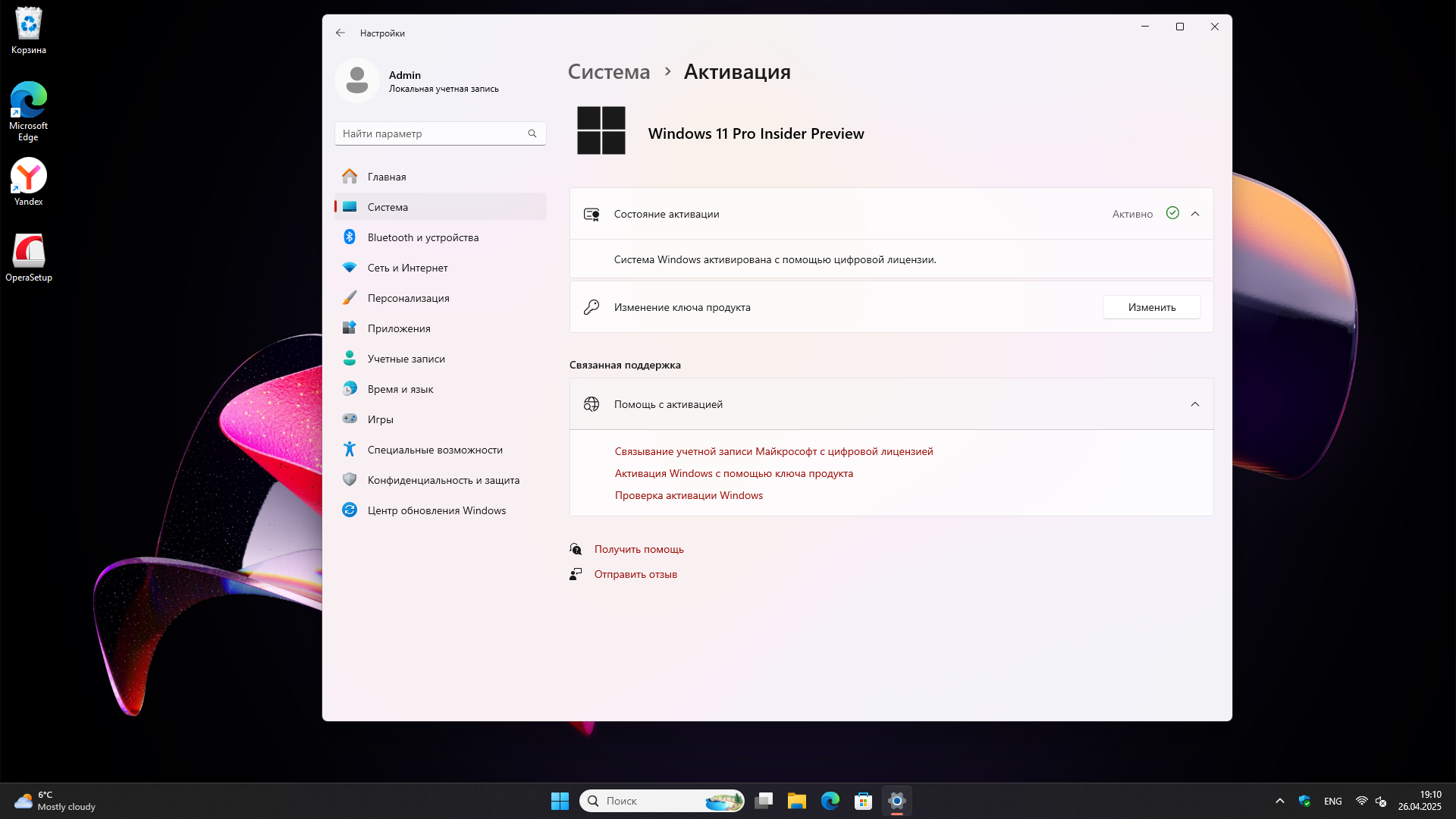The image size is (1456, 819).
Task: Open Конфиденциальность и защита page
Action: (x=443, y=480)
